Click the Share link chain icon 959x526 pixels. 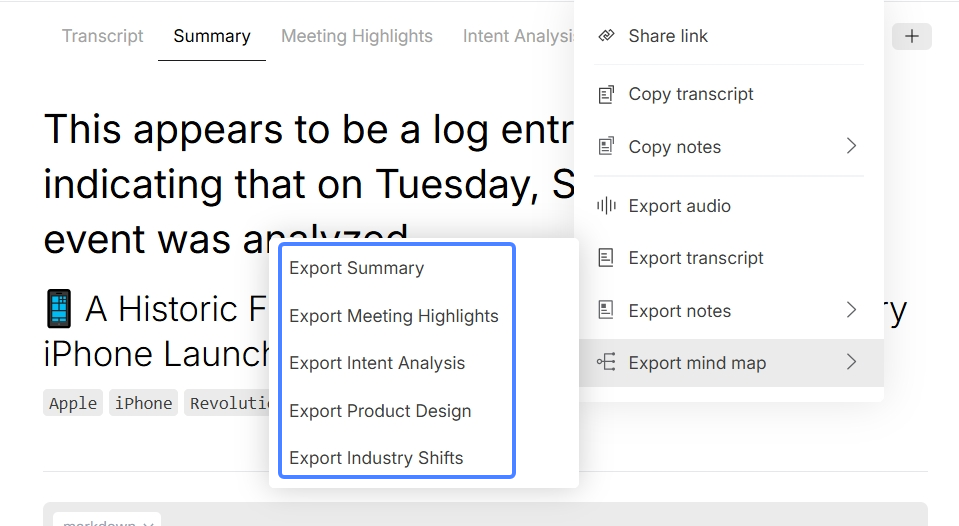(x=606, y=35)
